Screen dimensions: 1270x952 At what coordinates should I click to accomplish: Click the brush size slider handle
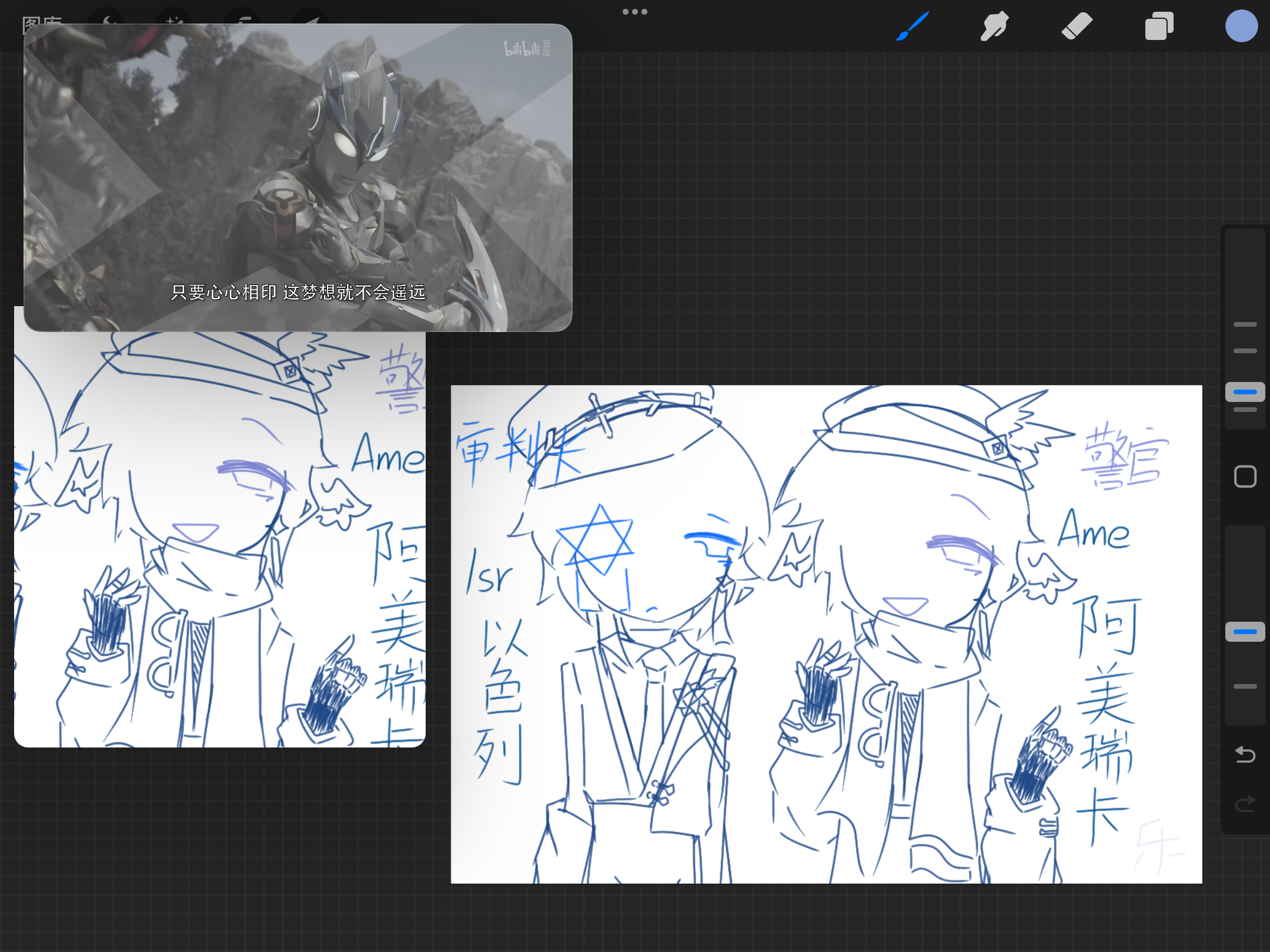pyautogui.click(x=1245, y=392)
